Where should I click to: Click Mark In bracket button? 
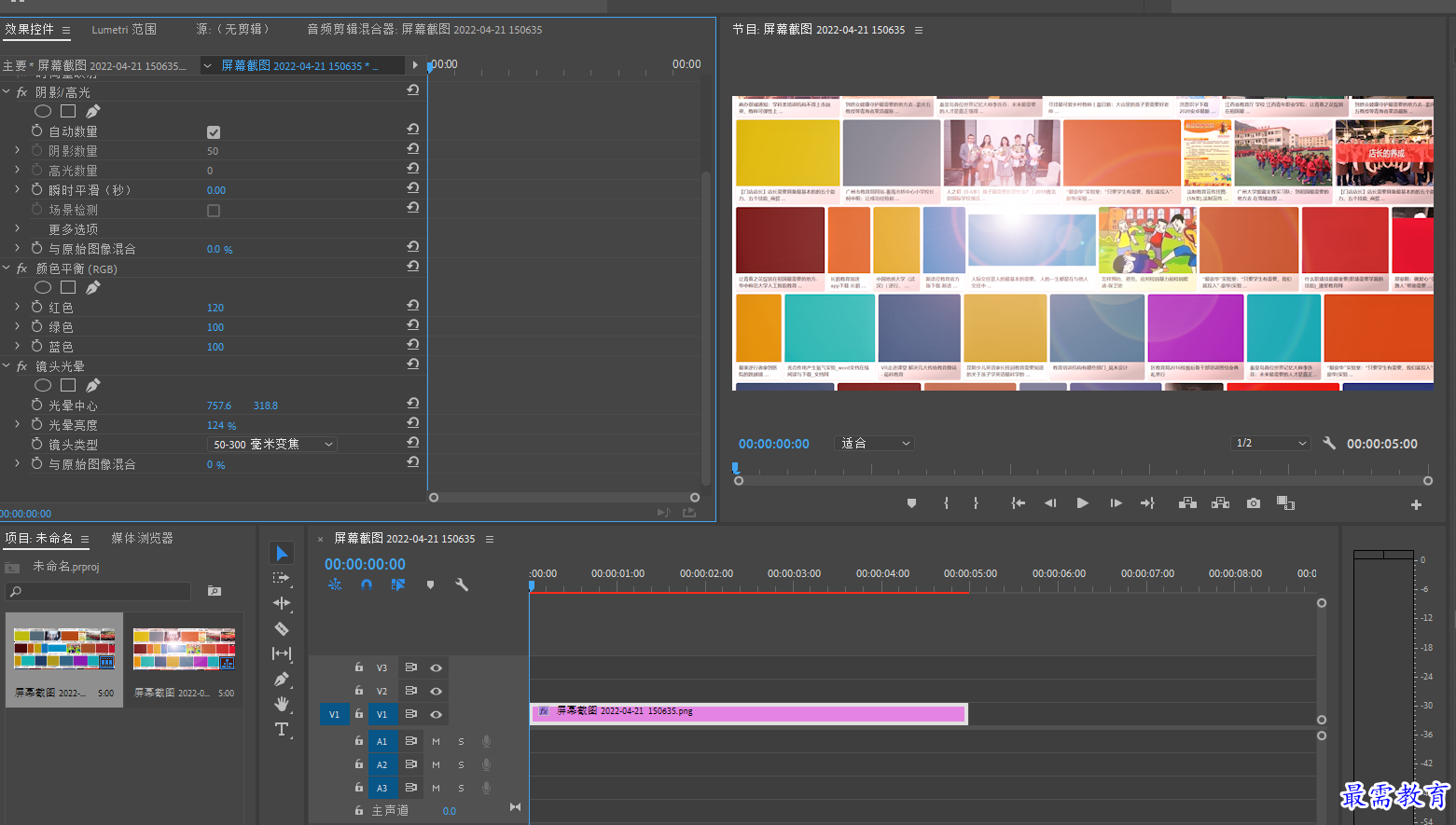coord(946,503)
